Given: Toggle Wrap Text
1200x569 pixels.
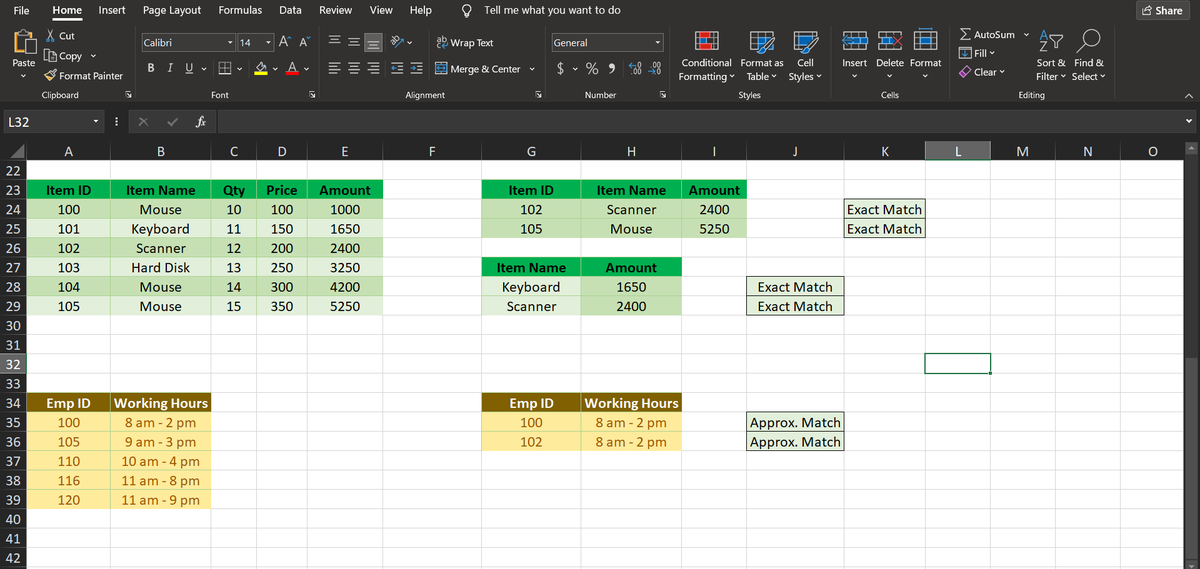Looking at the screenshot, I should (465, 43).
